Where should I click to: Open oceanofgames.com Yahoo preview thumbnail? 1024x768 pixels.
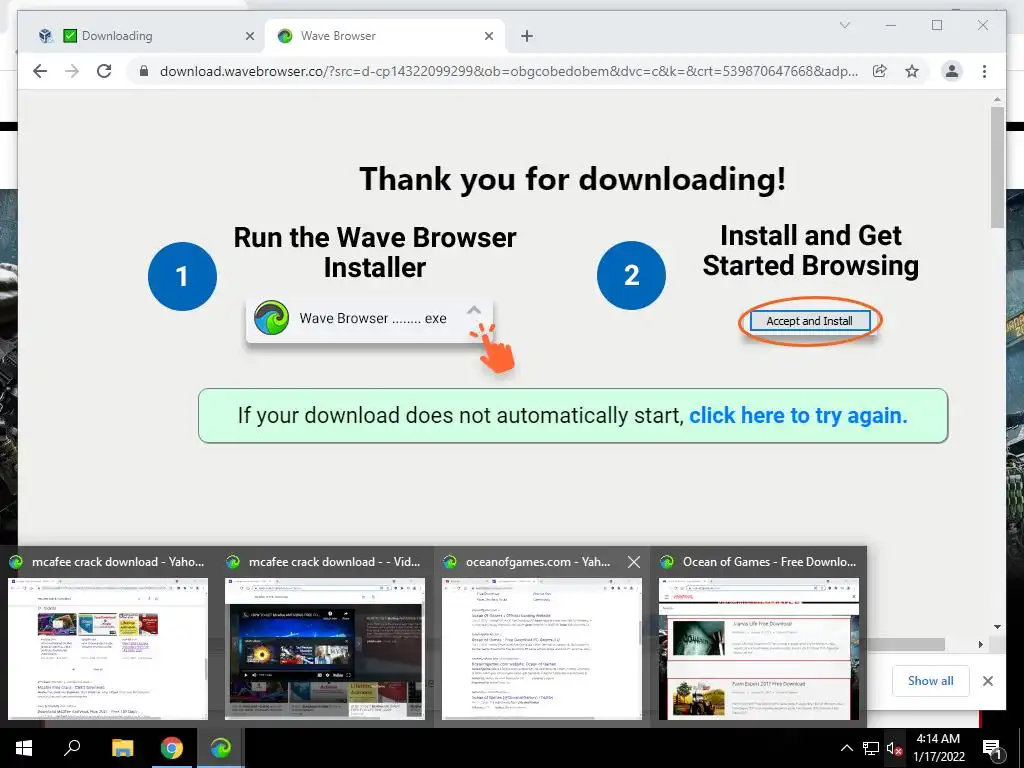click(x=542, y=648)
